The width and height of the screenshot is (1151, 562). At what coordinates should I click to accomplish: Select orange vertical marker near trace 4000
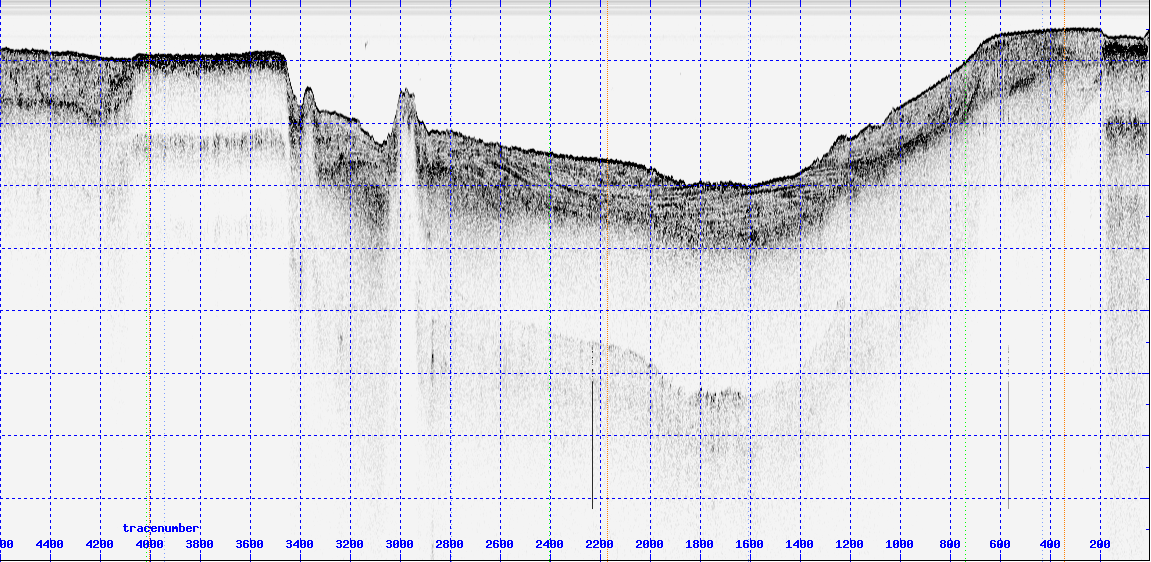(149, 281)
